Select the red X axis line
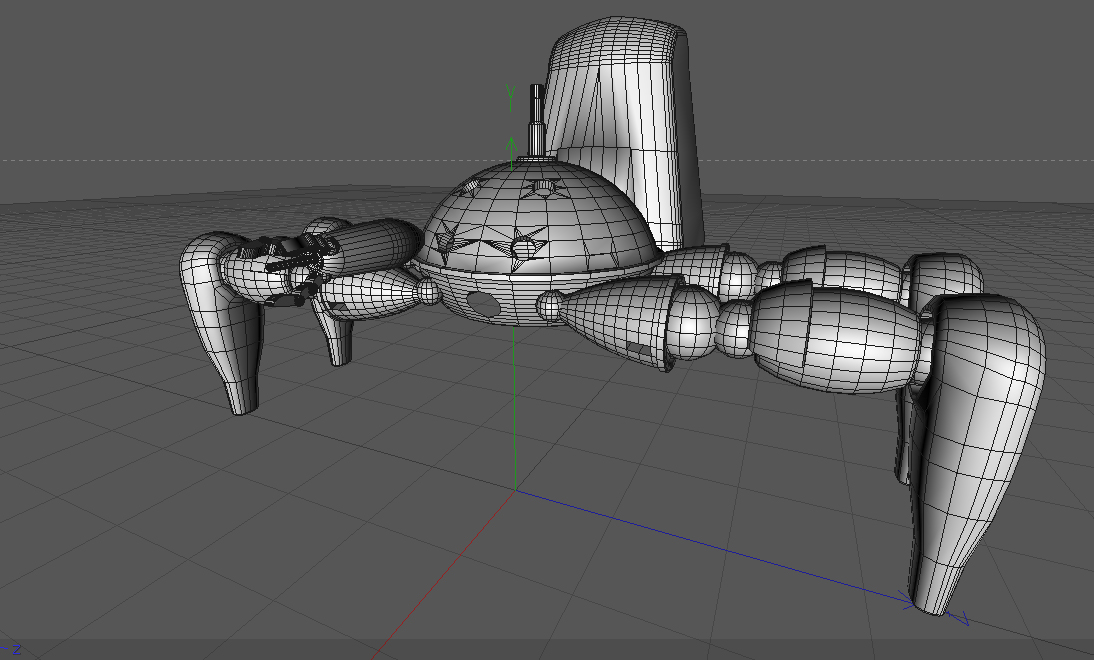The image size is (1094, 660). coord(445,575)
